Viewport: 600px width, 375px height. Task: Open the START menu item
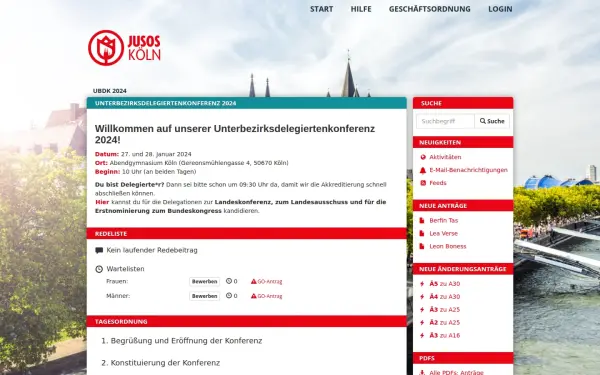(x=321, y=9)
